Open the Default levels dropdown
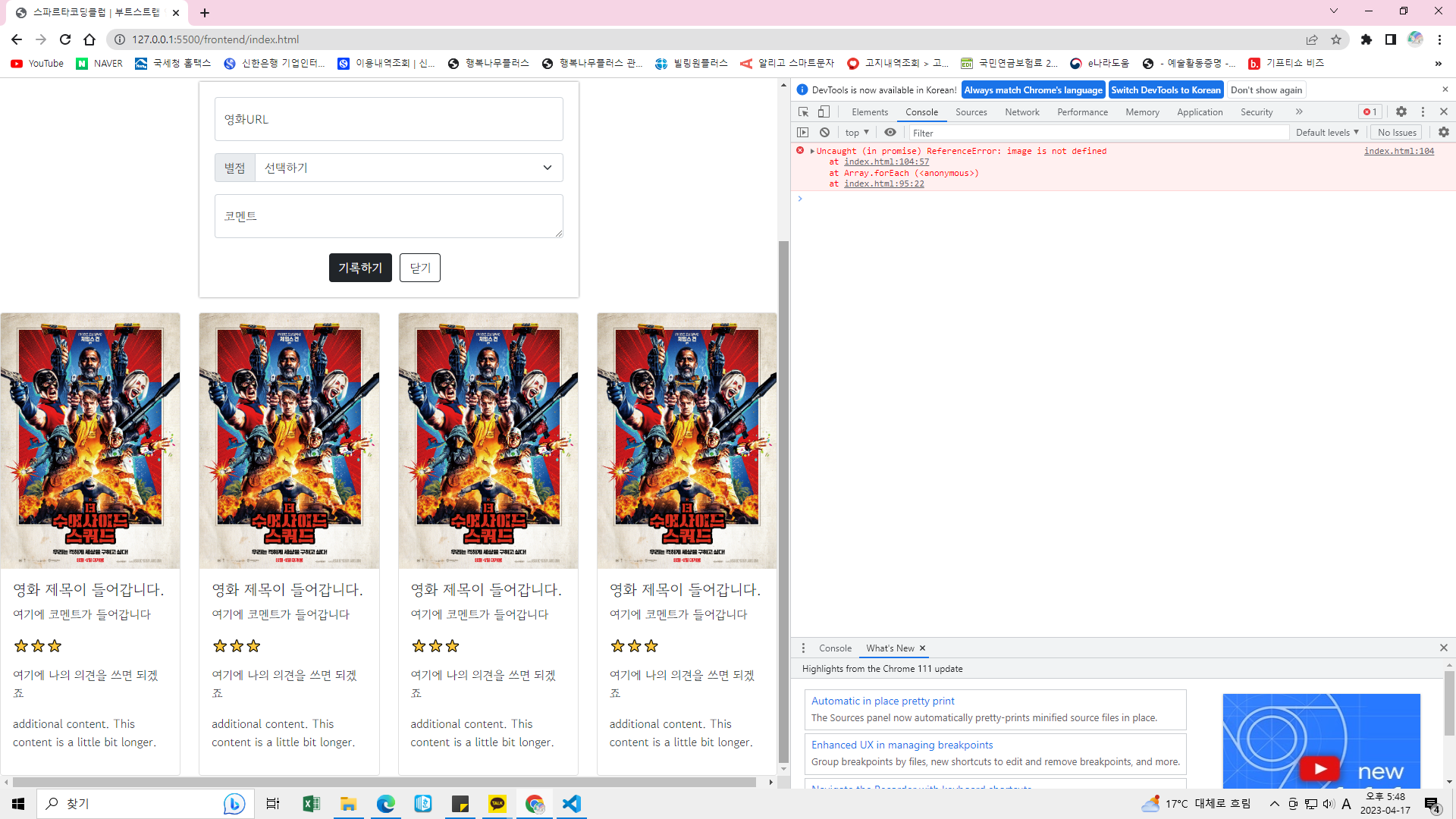Viewport: 1456px width, 819px height. [x=1327, y=133]
